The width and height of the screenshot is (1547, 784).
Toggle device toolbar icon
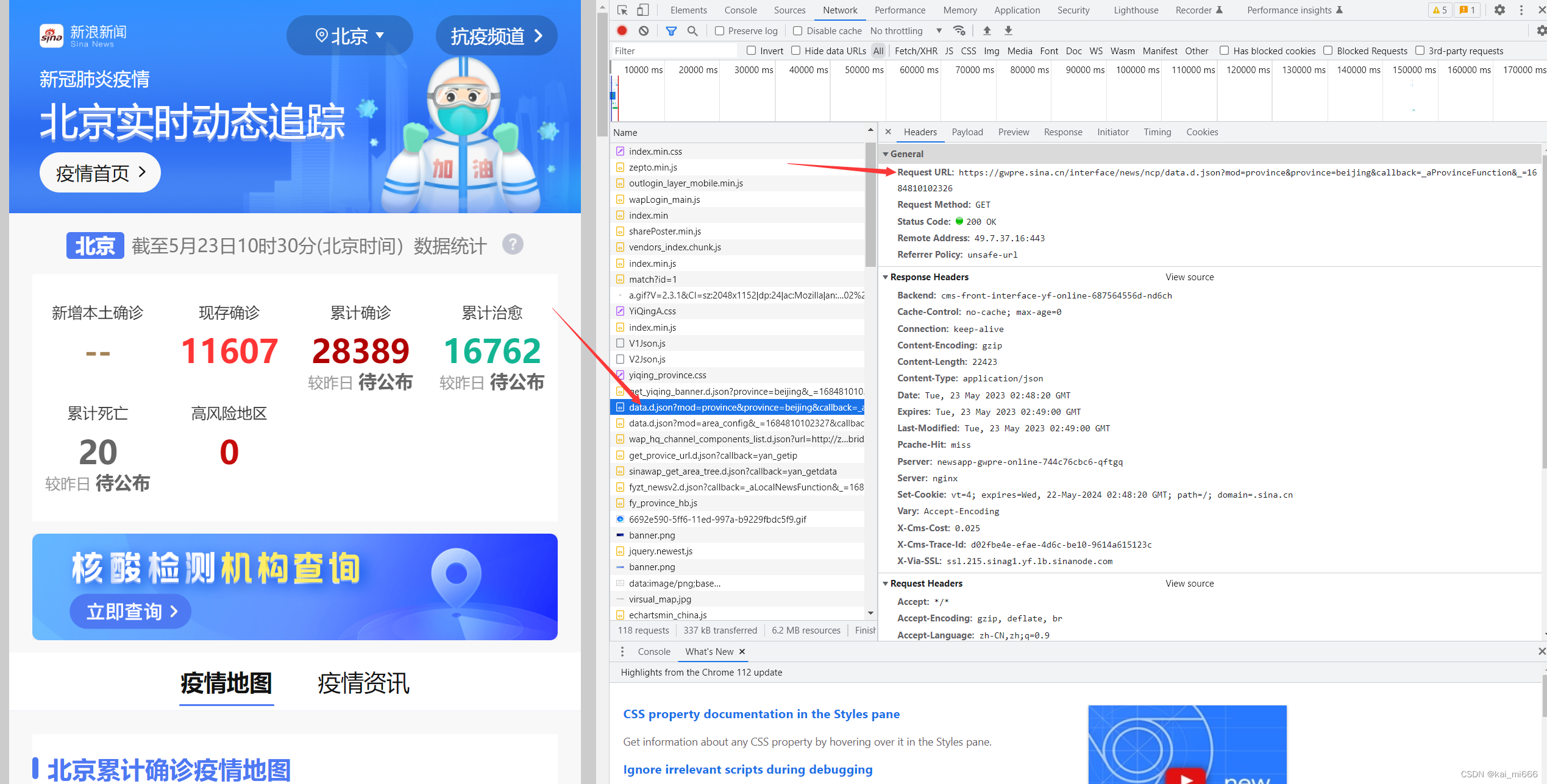click(642, 10)
